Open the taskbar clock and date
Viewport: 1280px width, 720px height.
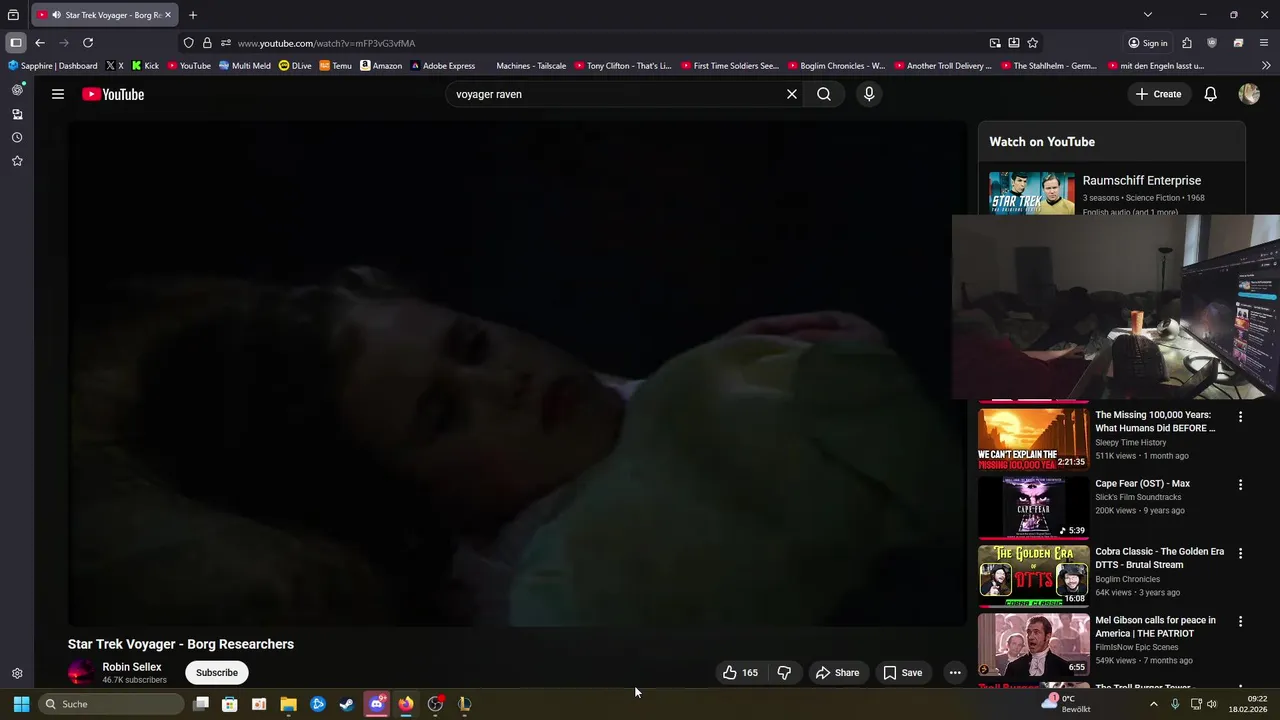(1248, 704)
